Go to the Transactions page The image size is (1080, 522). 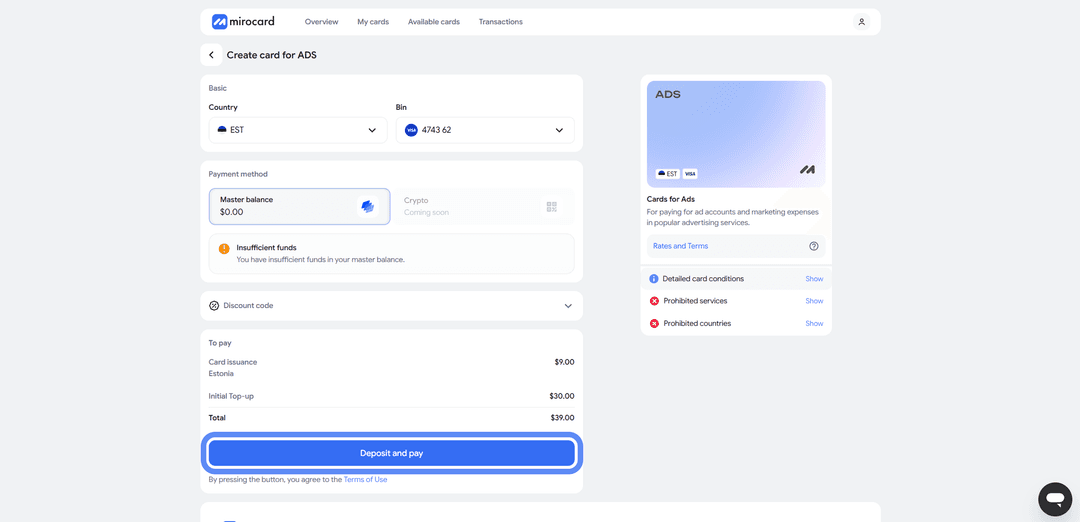[501, 22]
